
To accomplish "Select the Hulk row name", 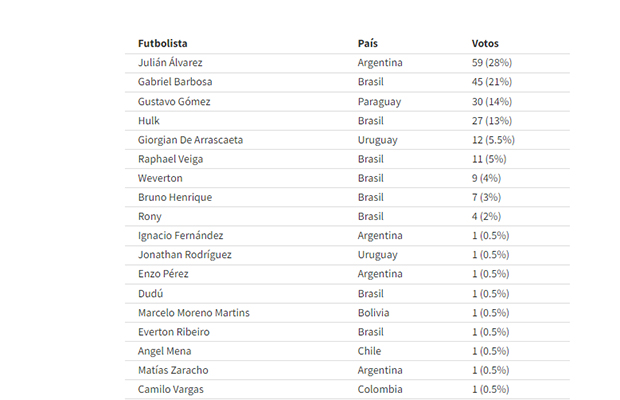I will coord(149,120).
